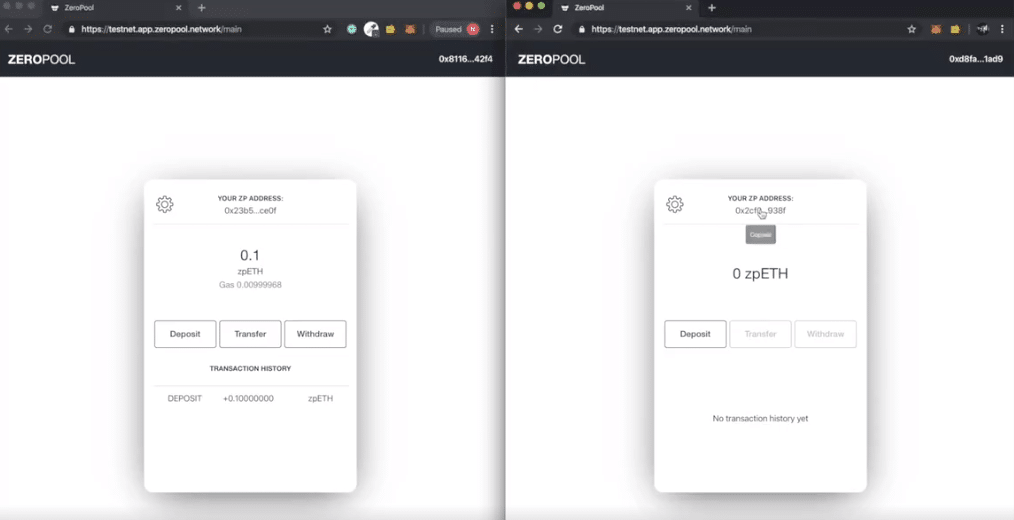This screenshot has width=1014, height=520.
Task: Open new tab with plus in left browser
Action: click(x=201, y=8)
